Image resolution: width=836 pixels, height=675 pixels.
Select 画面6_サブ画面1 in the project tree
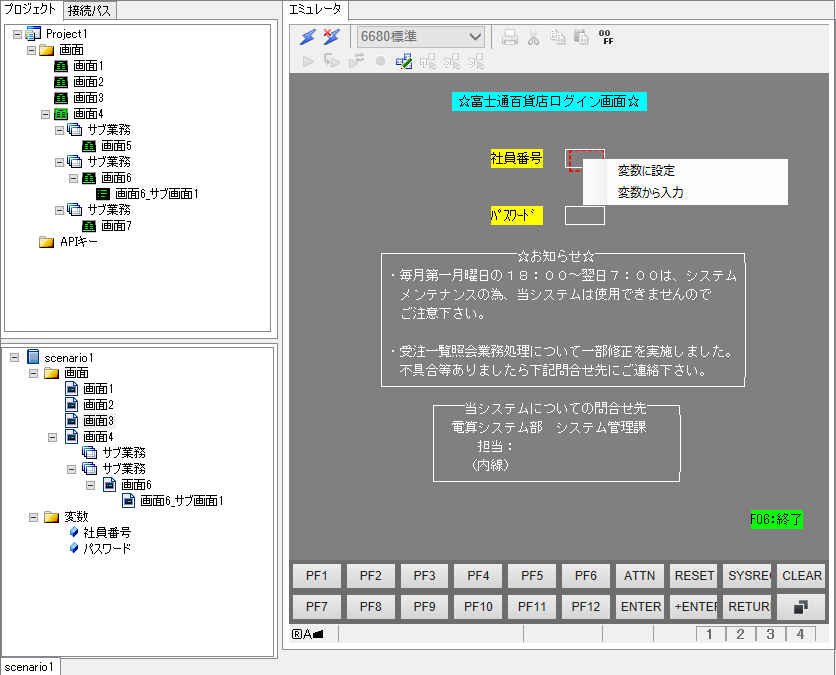(x=157, y=194)
